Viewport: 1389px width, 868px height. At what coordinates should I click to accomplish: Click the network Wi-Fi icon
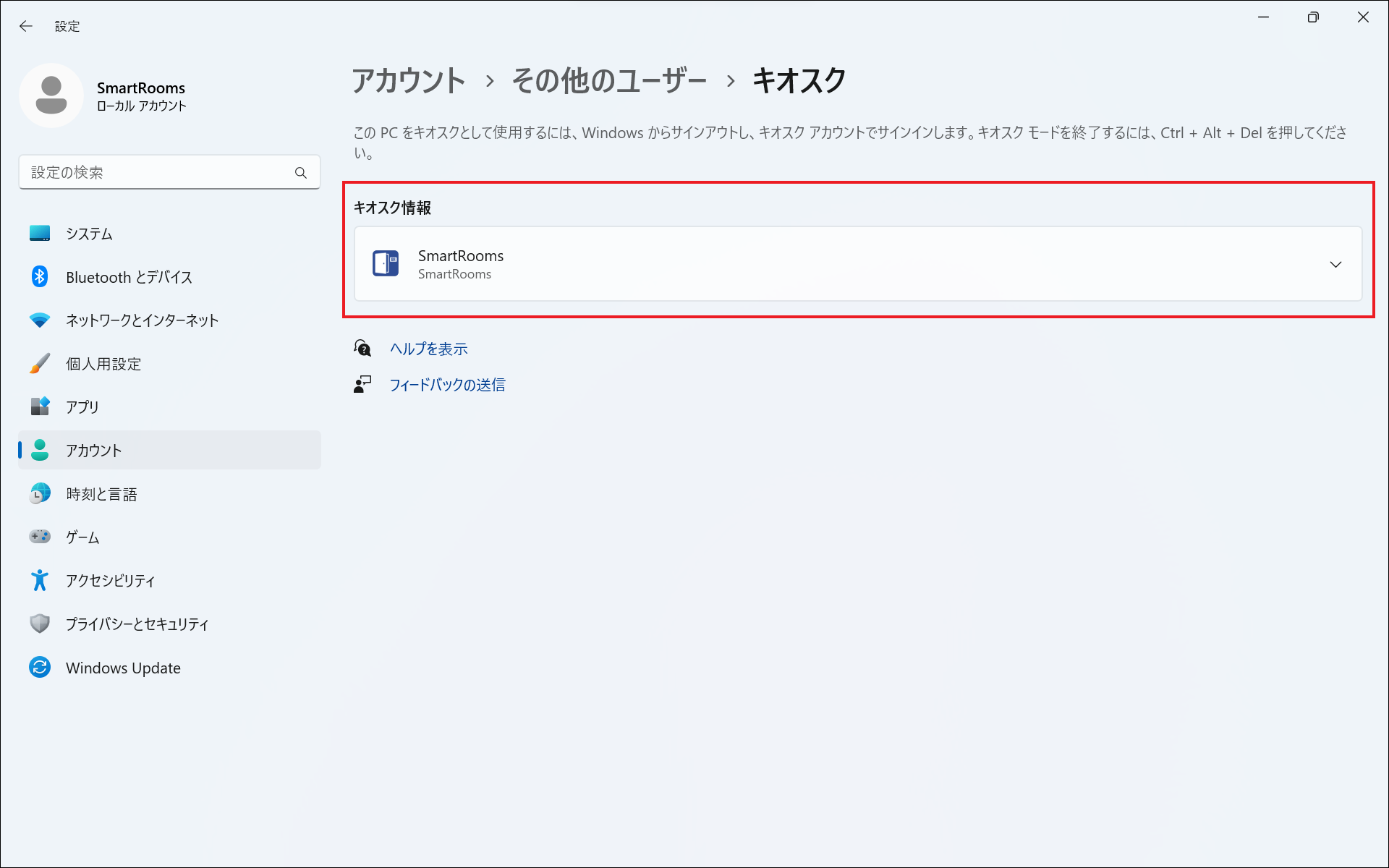pyautogui.click(x=40, y=320)
